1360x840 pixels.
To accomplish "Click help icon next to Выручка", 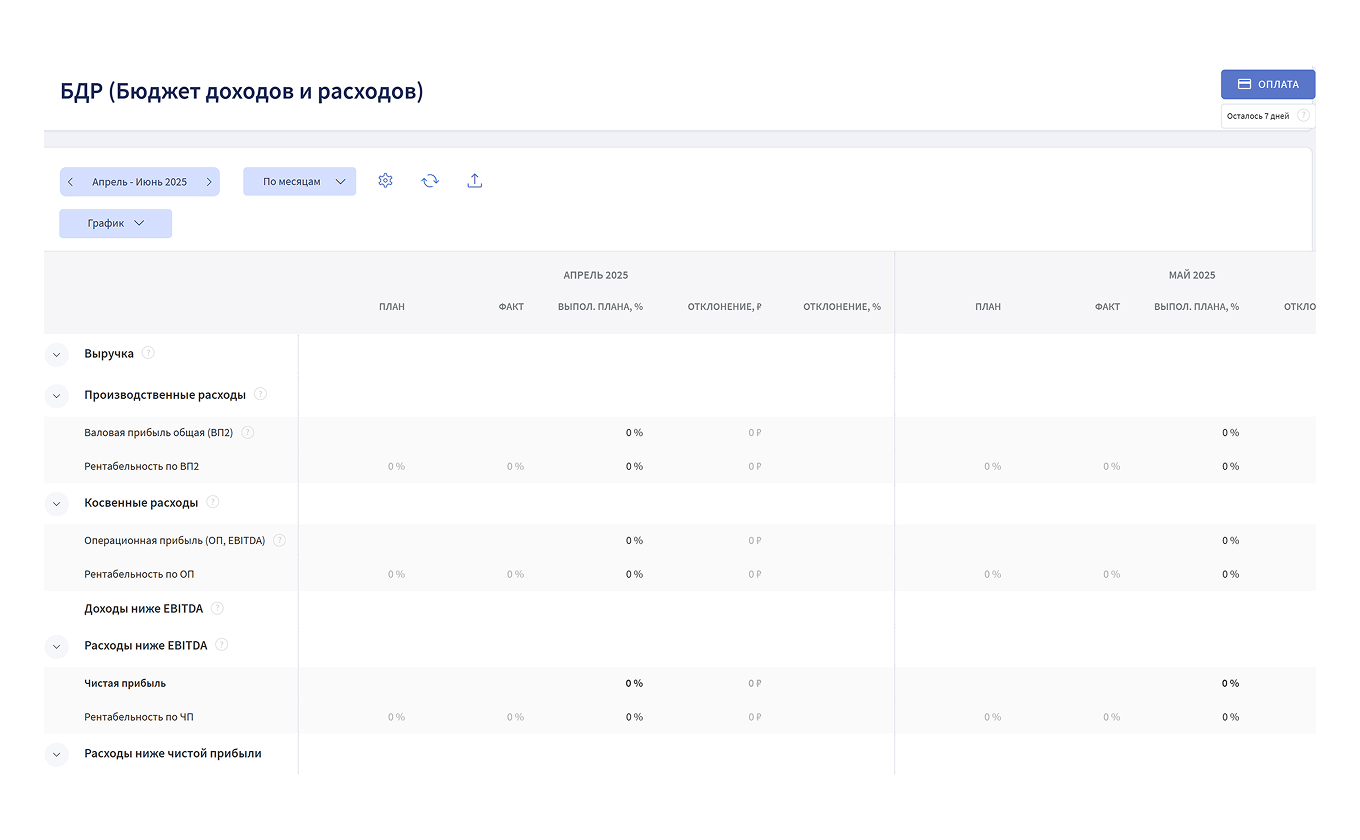I will [x=148, y=353].
